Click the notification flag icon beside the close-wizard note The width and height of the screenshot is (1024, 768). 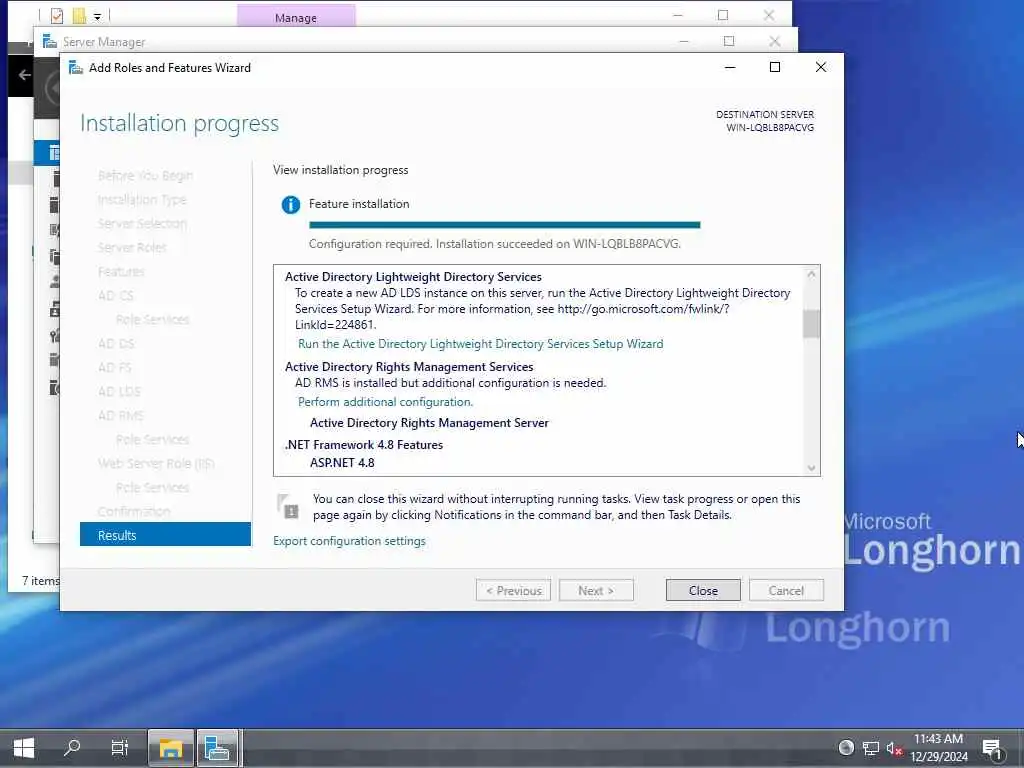coord(288,506)
